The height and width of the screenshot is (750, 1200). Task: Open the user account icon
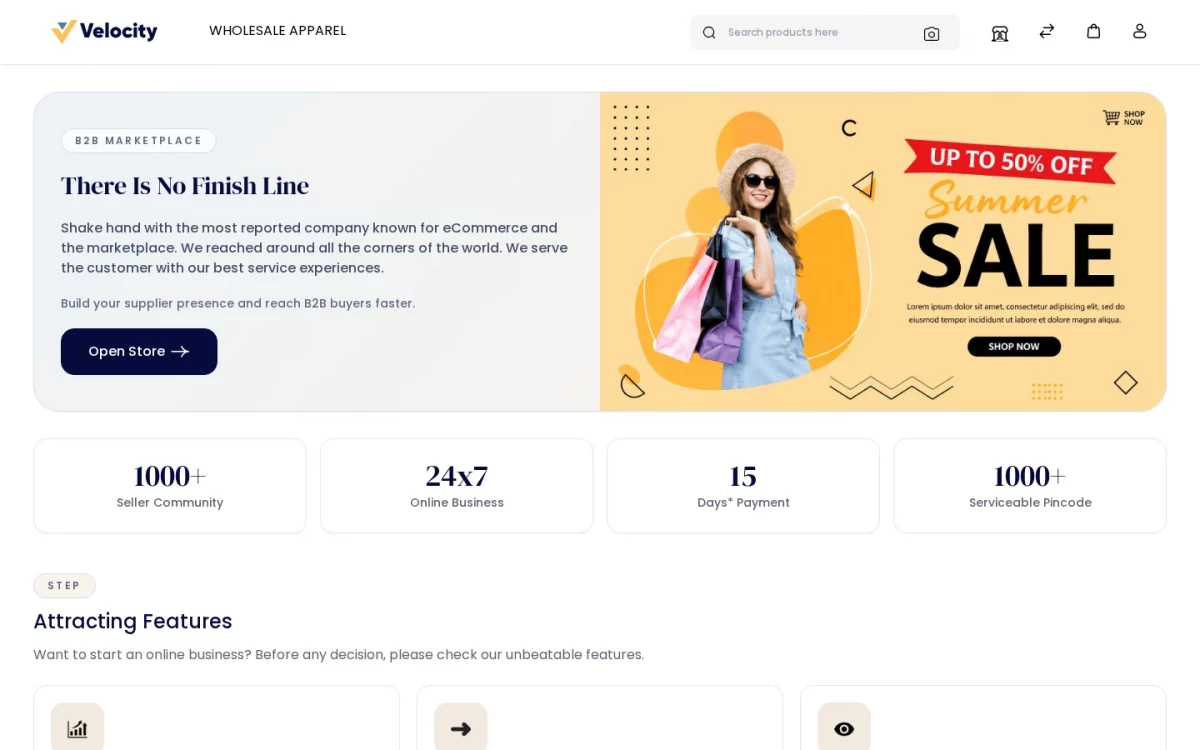click(1140, 31)
